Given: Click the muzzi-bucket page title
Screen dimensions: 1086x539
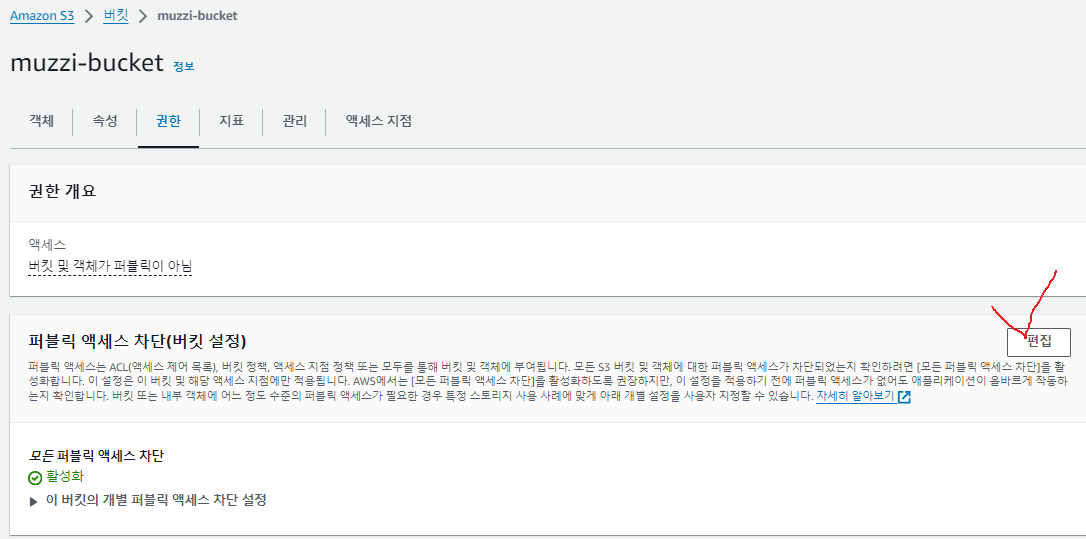Looking at the screenshot, I should click(87, 63).
